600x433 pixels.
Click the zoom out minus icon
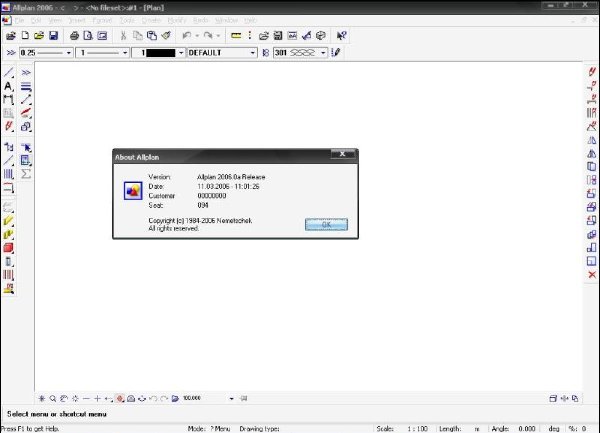pos(86,399)
